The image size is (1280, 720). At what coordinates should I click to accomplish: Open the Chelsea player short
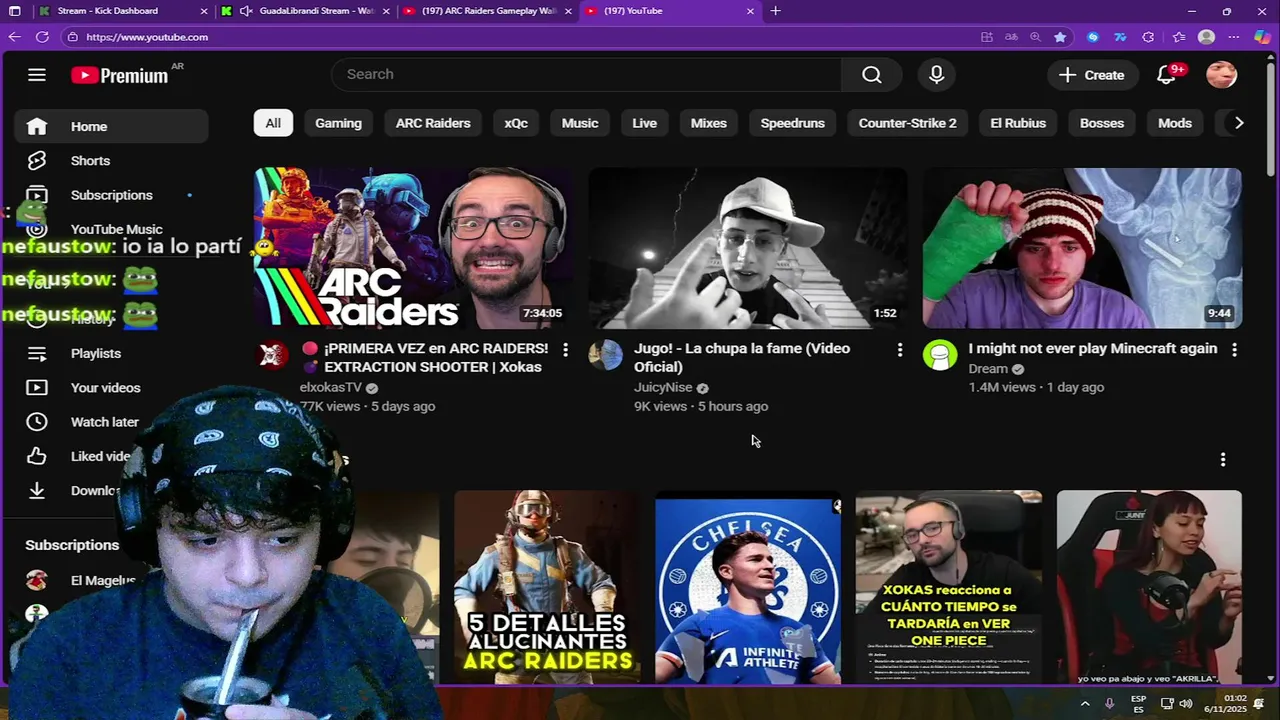point(748,586)
